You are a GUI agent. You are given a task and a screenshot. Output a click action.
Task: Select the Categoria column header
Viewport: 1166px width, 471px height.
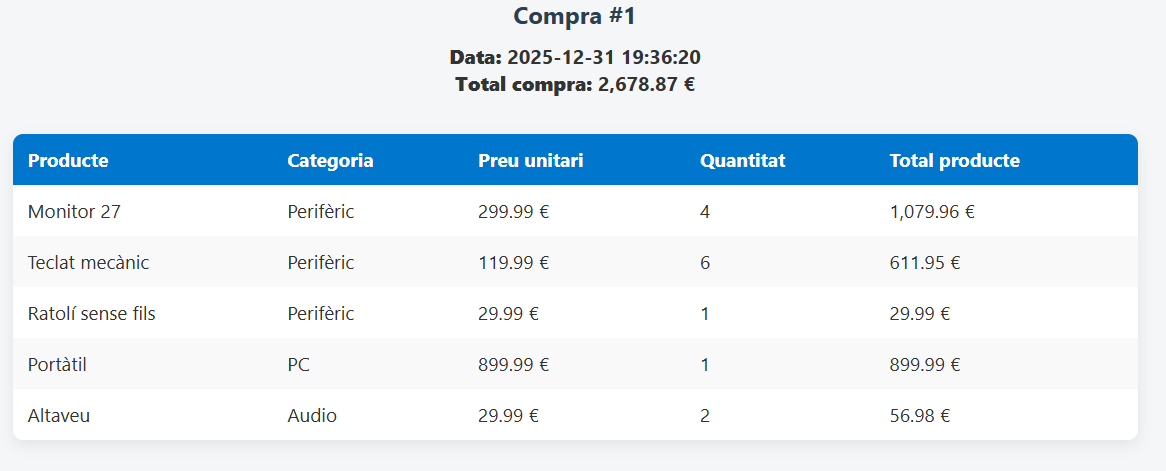tap(330, 161)
